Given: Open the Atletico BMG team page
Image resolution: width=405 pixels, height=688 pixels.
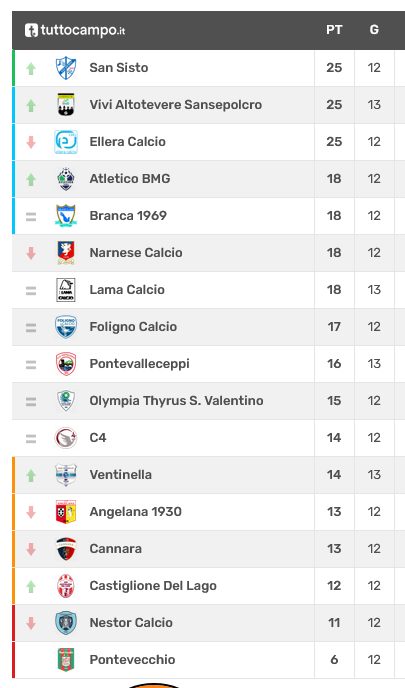Looking at the screenshot, I should click(130, 179).
